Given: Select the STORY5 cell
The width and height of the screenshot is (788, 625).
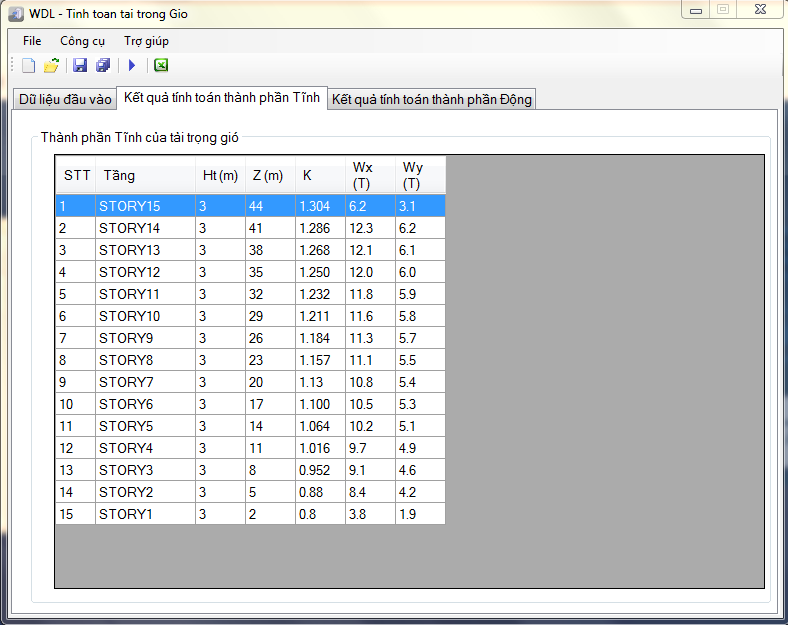Looking at the screenshot, I should pyautogui.click(x=145, y=426).
